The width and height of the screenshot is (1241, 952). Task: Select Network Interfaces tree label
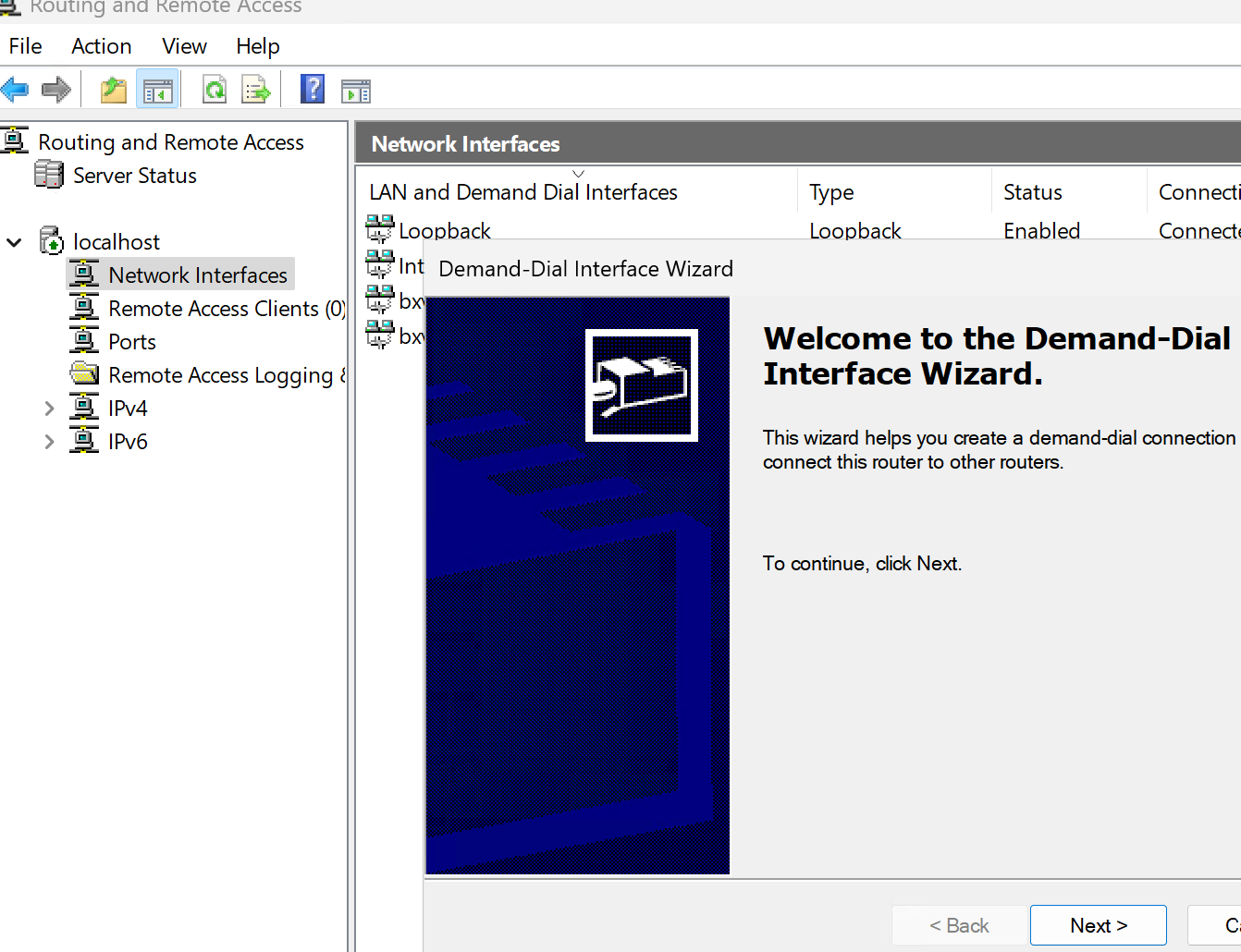tap(198, 275)
